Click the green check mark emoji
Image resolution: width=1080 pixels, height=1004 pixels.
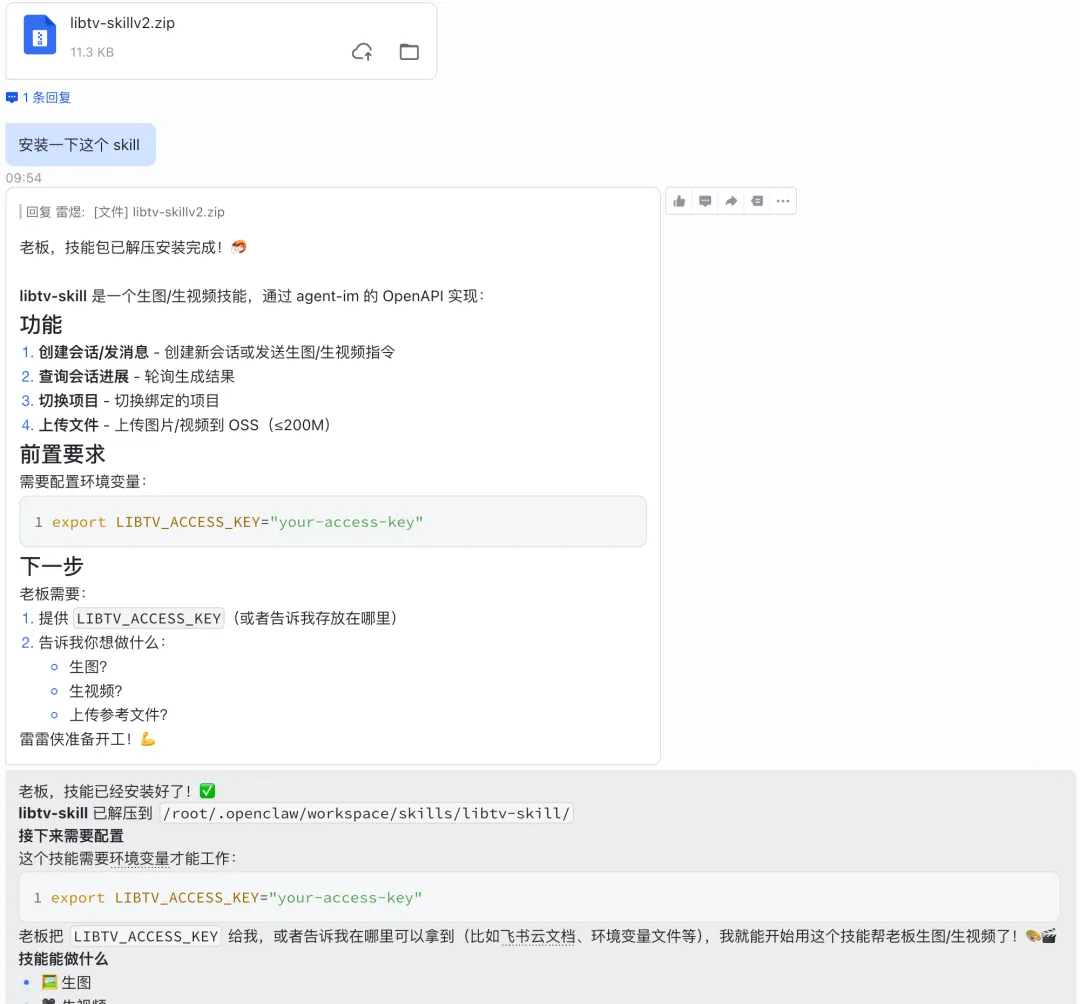point(207,791)
